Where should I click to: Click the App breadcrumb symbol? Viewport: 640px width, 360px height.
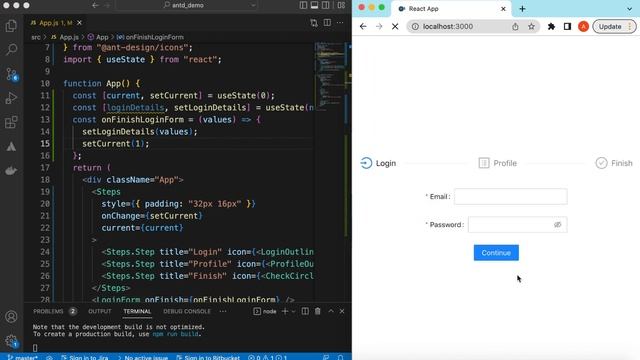pyautogui.click(x=98, y=37)
